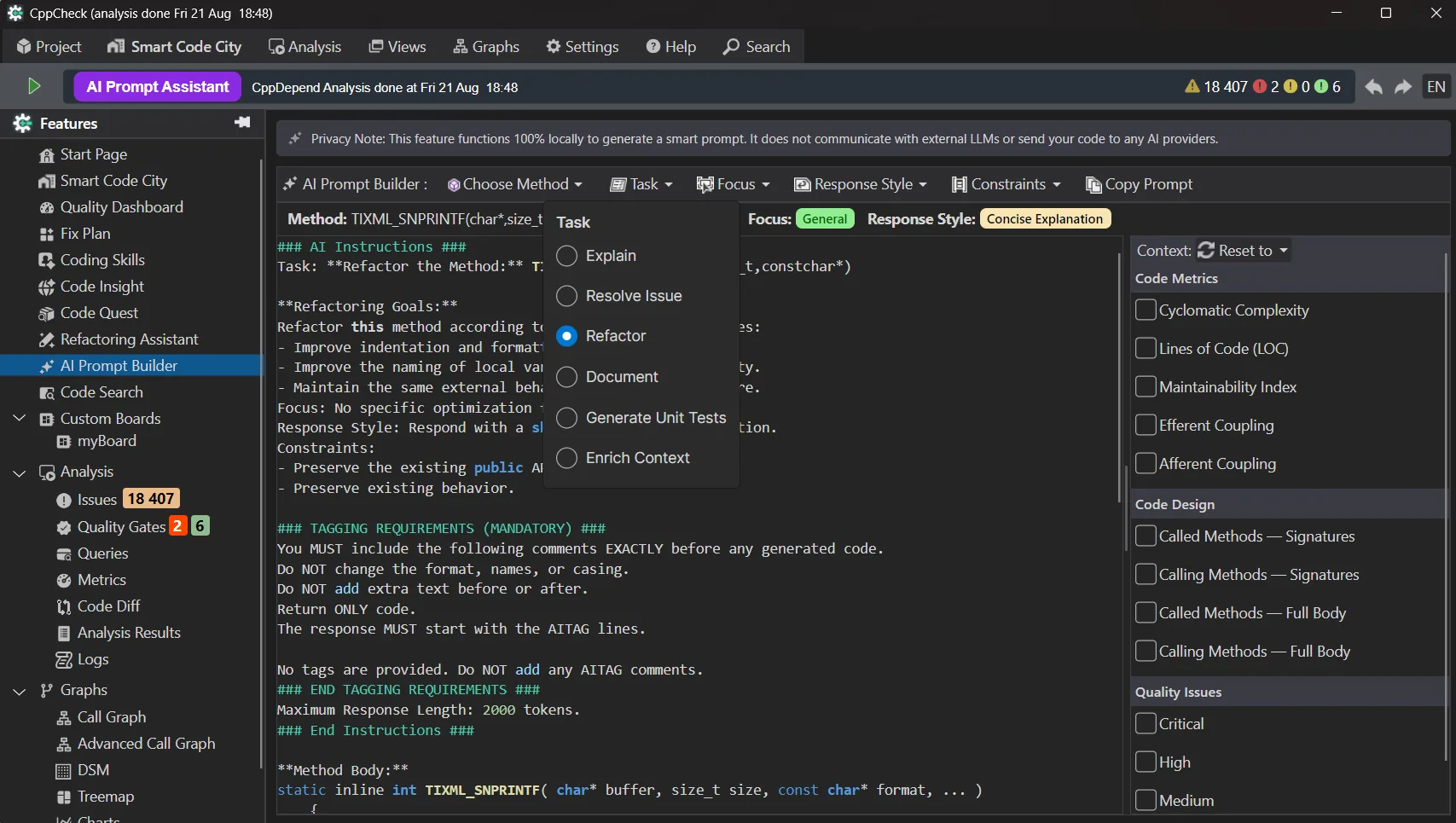Click the warning triangle 18 407 indicator
1456x823 pixels.
point(1216,87)
